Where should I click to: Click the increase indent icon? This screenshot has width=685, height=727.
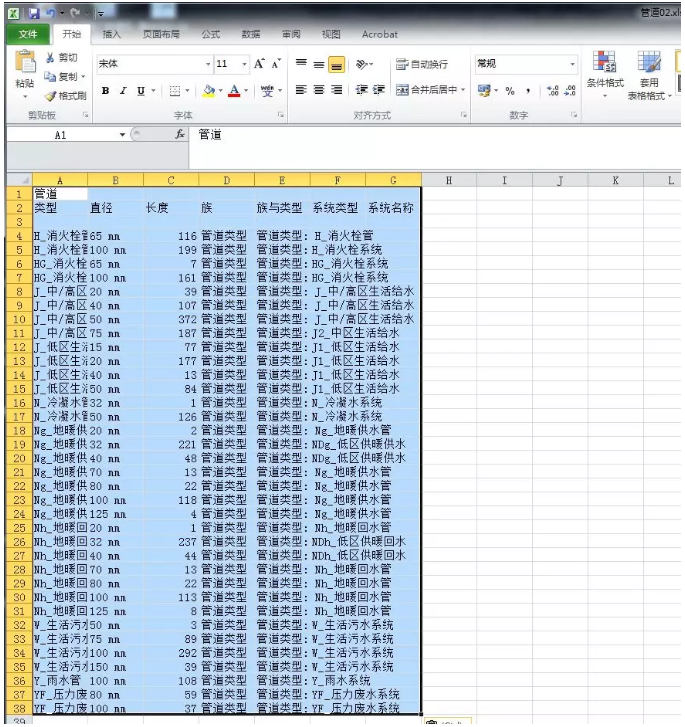click(379, 90)
